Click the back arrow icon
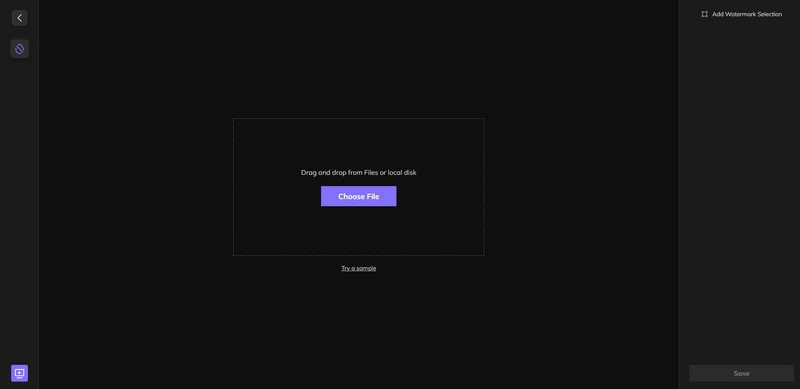800x389 pixels. pos(19,18)
